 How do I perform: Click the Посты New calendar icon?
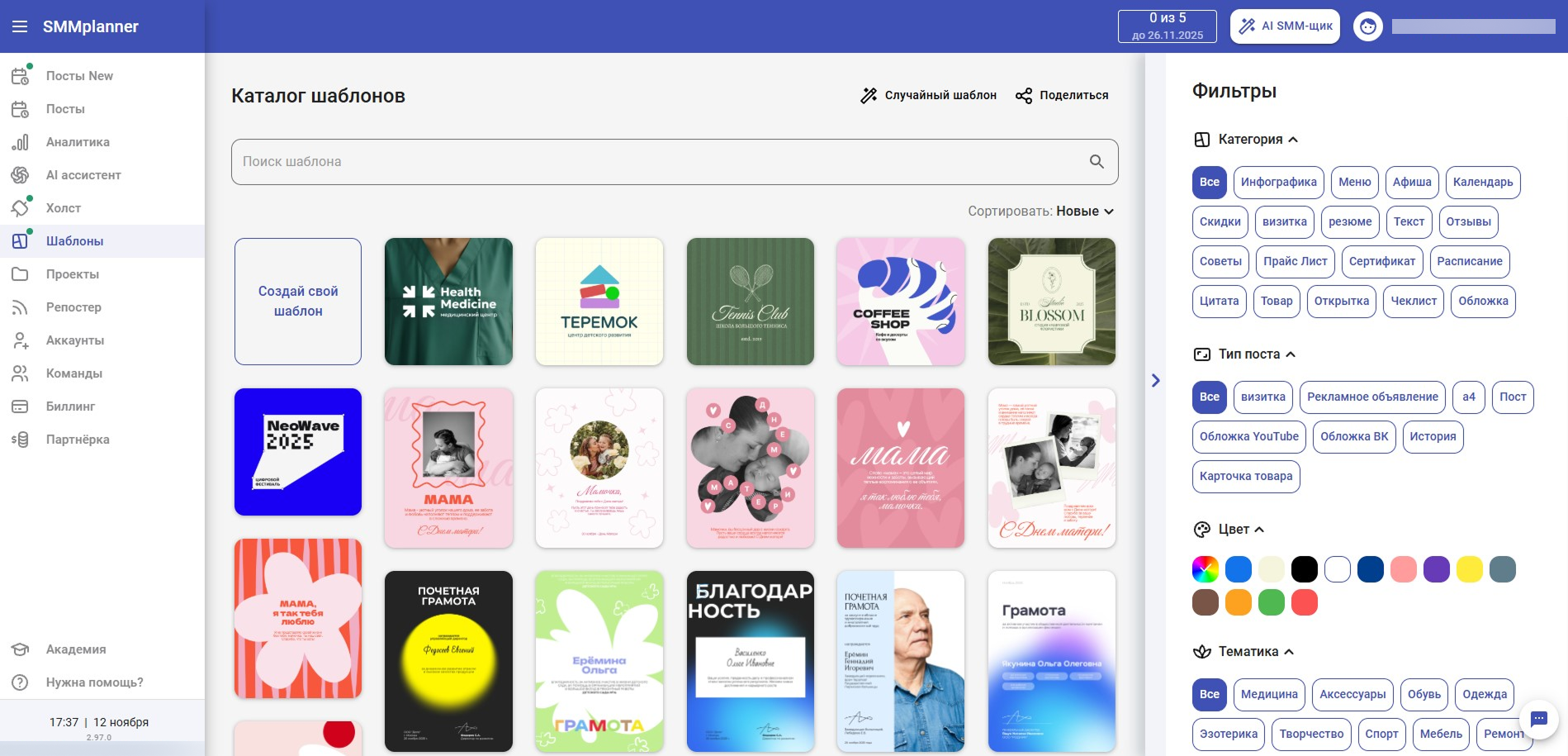pyautogui.click(x=20, y=76)
